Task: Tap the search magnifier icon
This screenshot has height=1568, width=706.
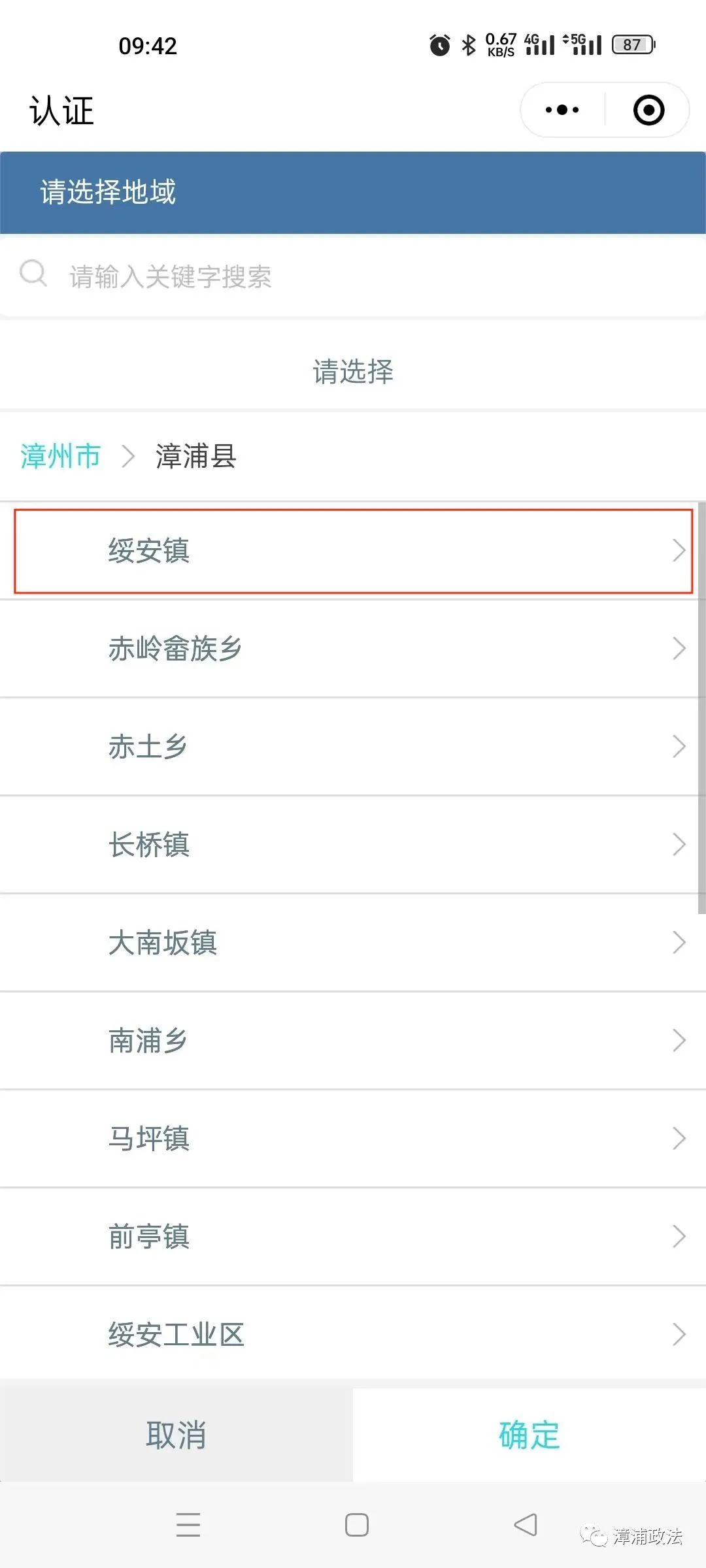Action: (33, 274)
